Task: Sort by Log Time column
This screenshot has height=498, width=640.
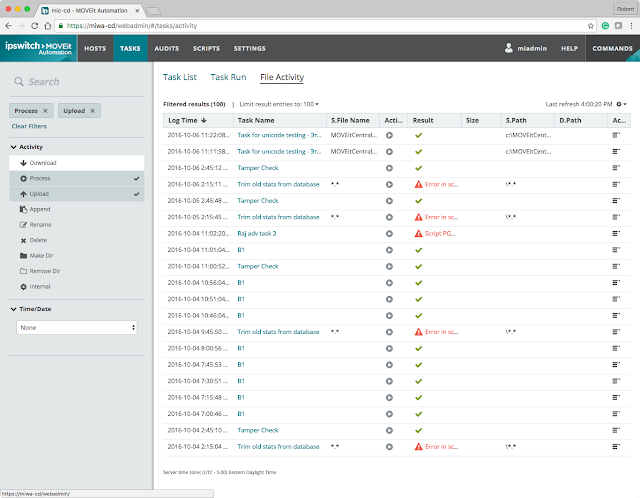Action: click(198, 120)
